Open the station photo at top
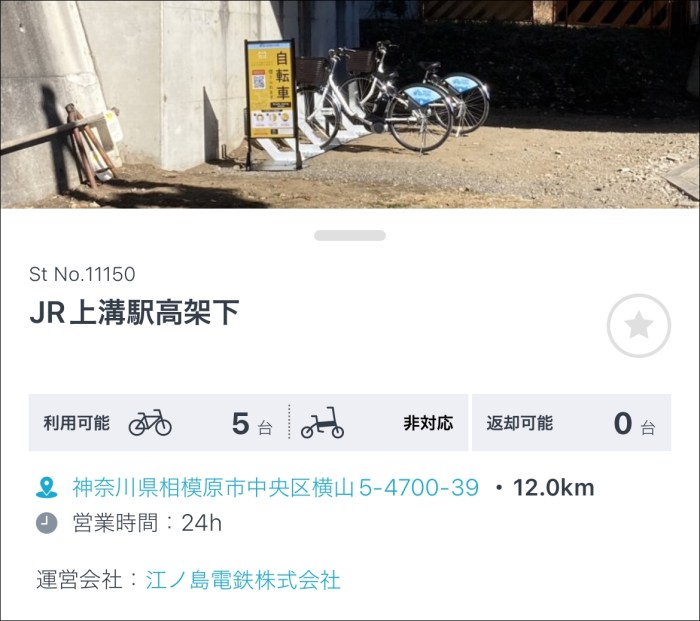Screen dimensions: 700x621 point(350,104)
